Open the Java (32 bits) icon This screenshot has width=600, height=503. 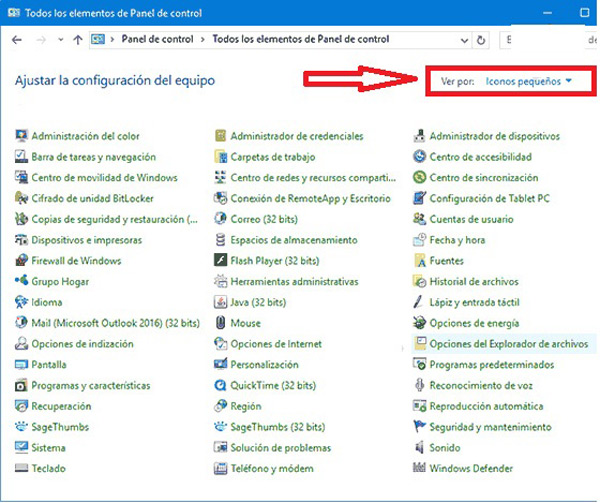(x=220, y=302)
